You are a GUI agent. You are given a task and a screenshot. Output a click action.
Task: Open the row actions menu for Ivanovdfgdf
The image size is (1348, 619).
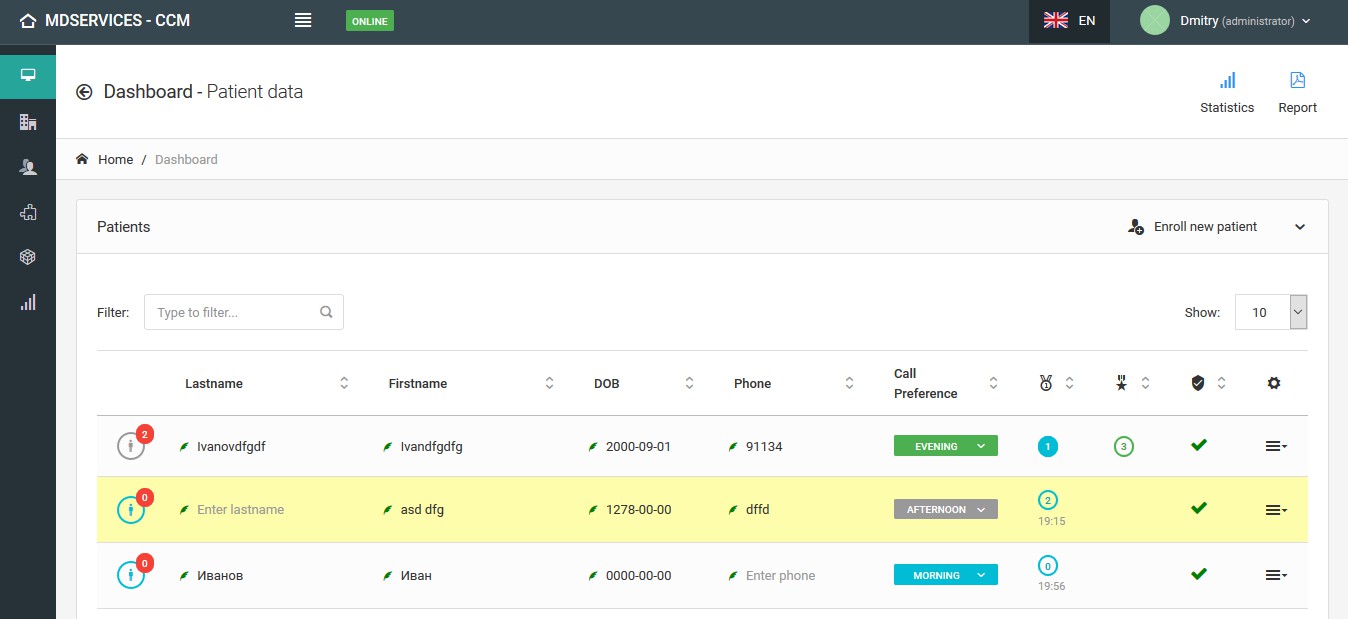1276,447
